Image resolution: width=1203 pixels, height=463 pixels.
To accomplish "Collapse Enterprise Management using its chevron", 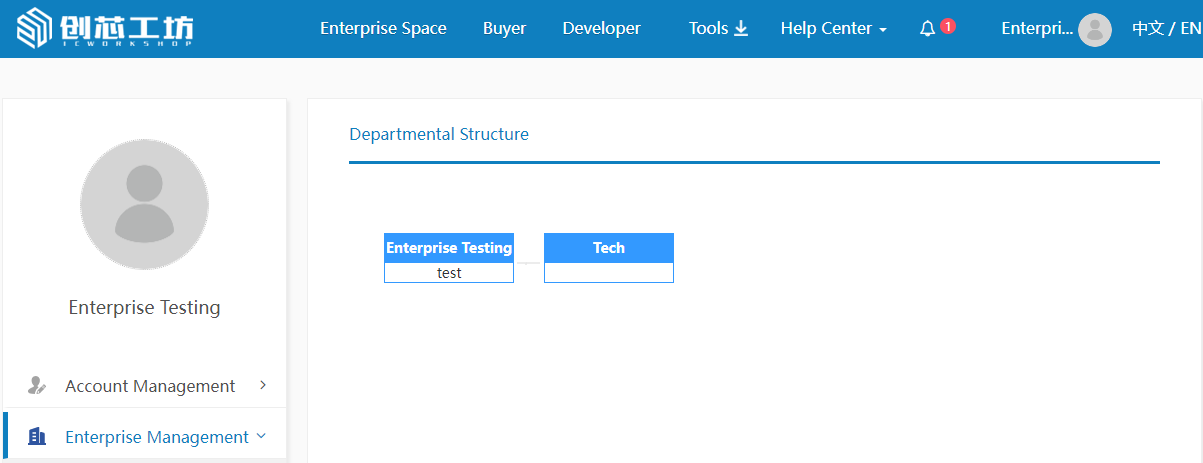I will click(262, 436).
